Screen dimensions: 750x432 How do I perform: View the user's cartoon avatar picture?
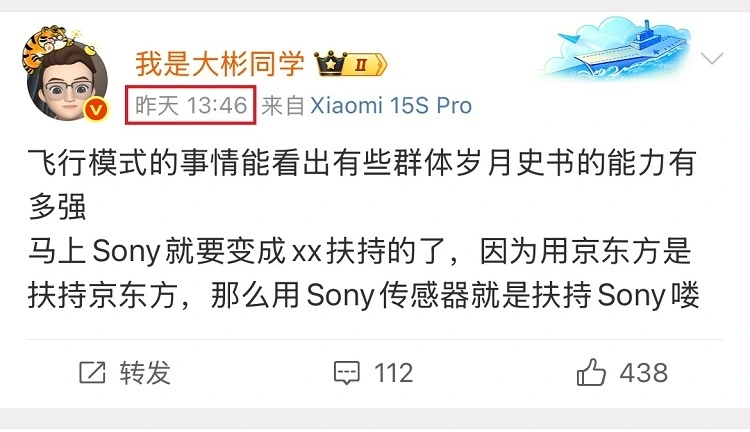point(67,81)
